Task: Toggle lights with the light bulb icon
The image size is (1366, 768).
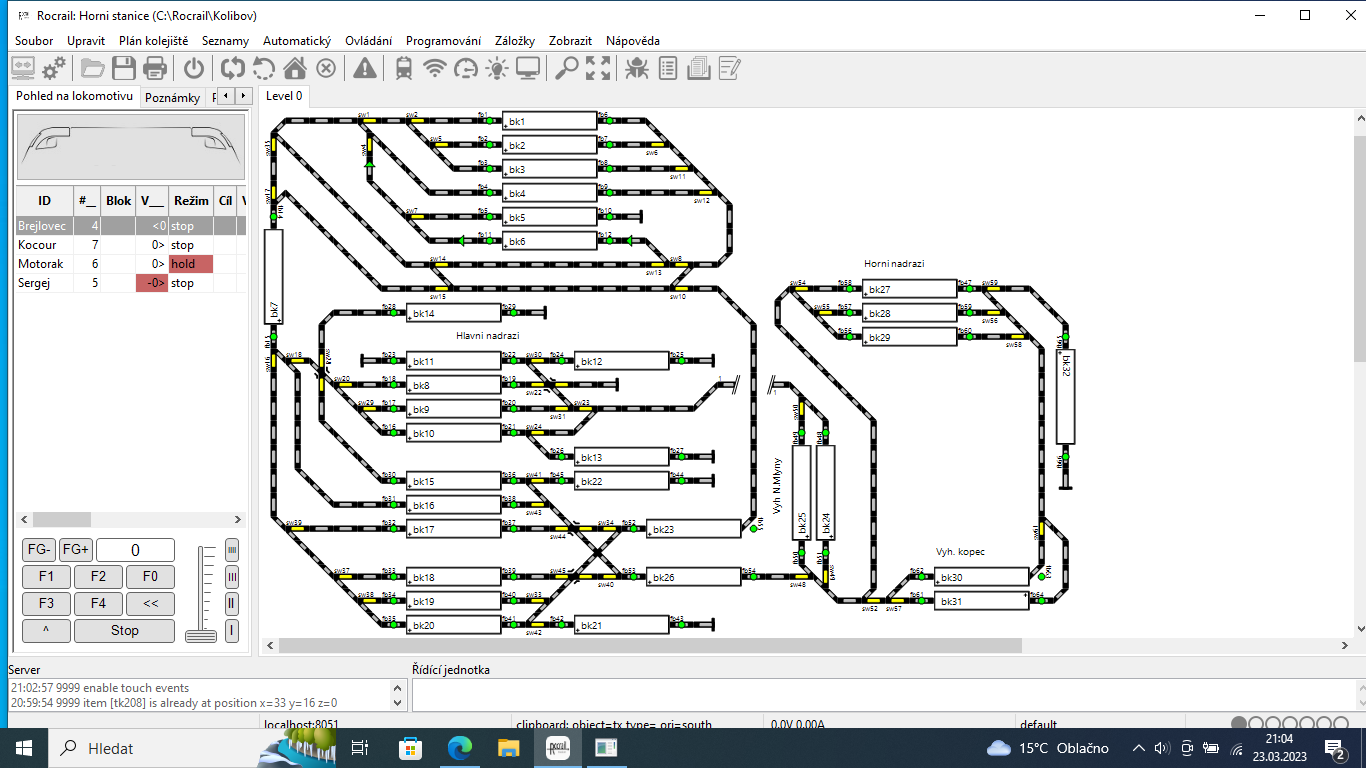Action: point(497,68)
